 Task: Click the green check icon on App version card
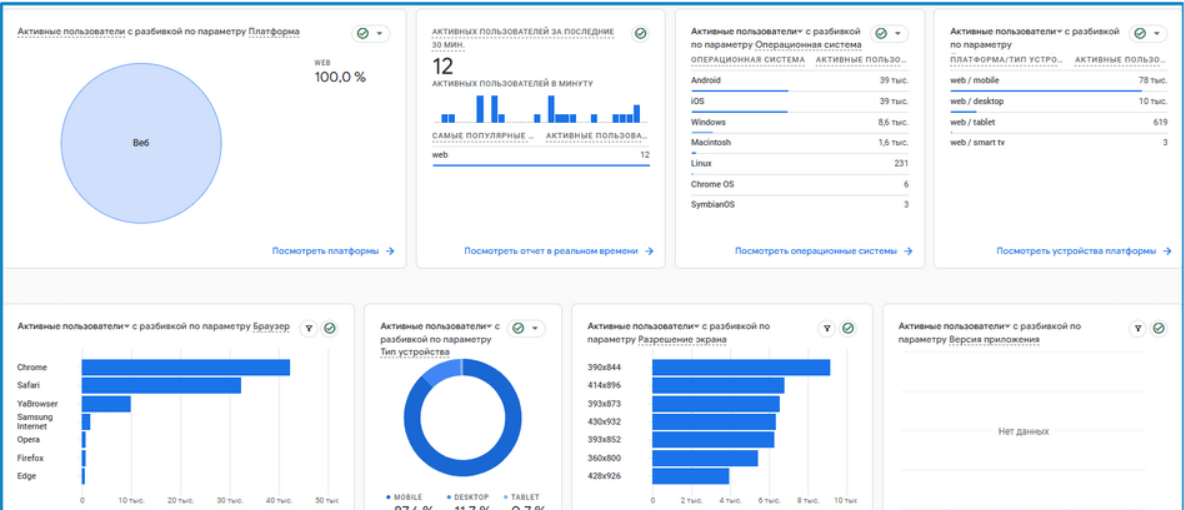click(1158, 328)
